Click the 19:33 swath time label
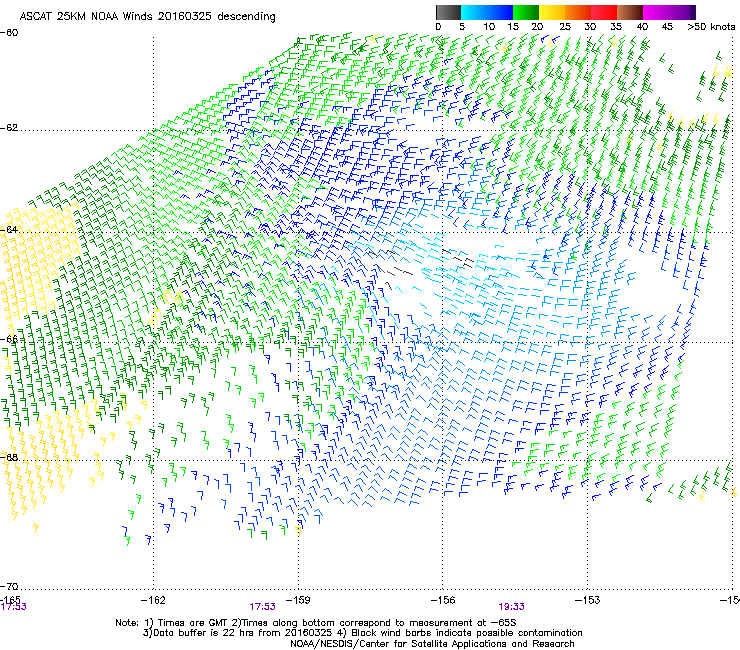The image size is (740, 650). coord(512,607)
